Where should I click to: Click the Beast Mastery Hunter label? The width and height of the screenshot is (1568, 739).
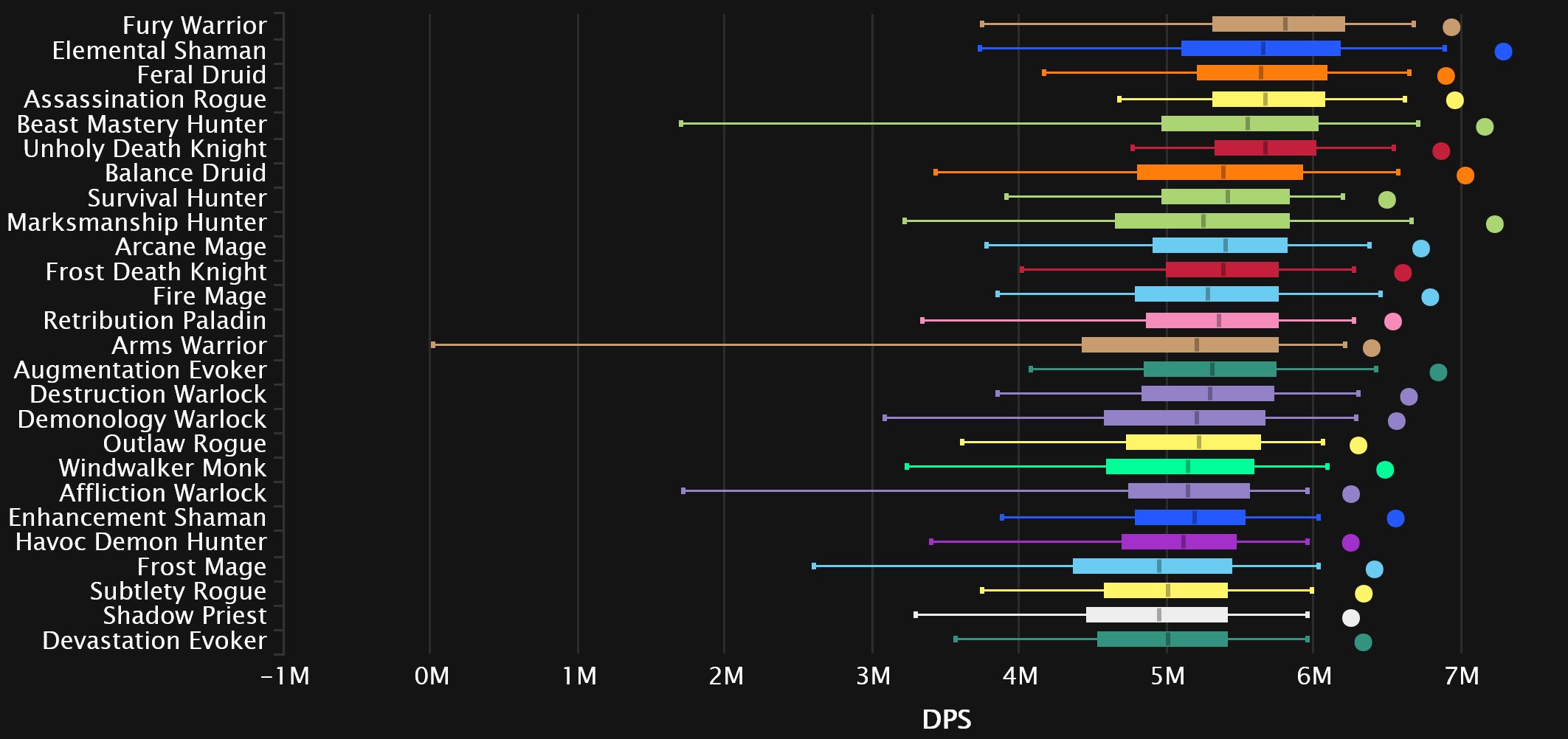141,124
